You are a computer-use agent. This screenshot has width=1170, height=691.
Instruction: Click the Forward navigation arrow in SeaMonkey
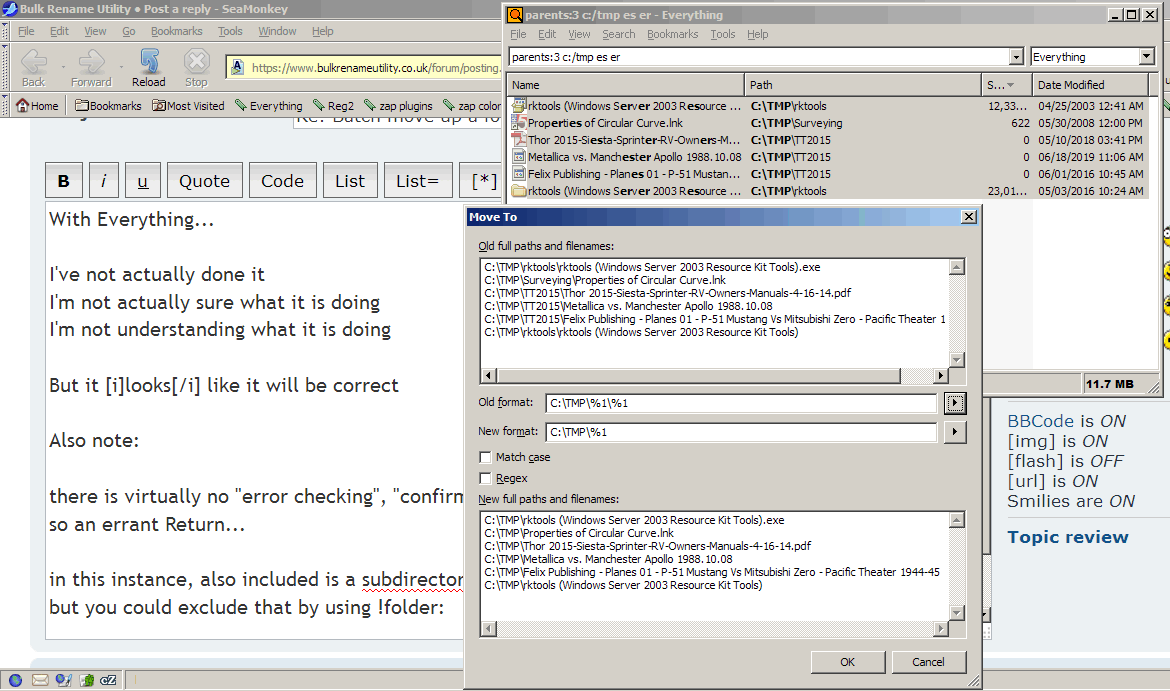91,62
